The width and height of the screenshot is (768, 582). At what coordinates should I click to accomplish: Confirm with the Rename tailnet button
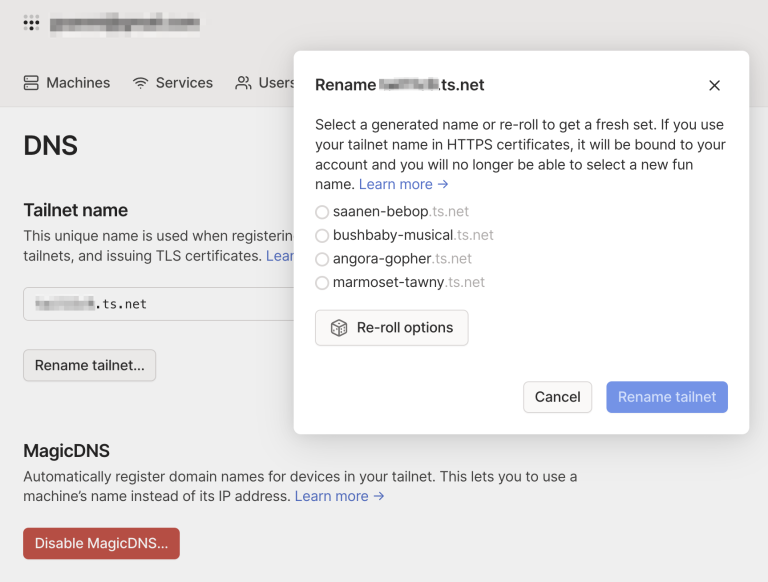pyautogui.click(x=667, y=397)
